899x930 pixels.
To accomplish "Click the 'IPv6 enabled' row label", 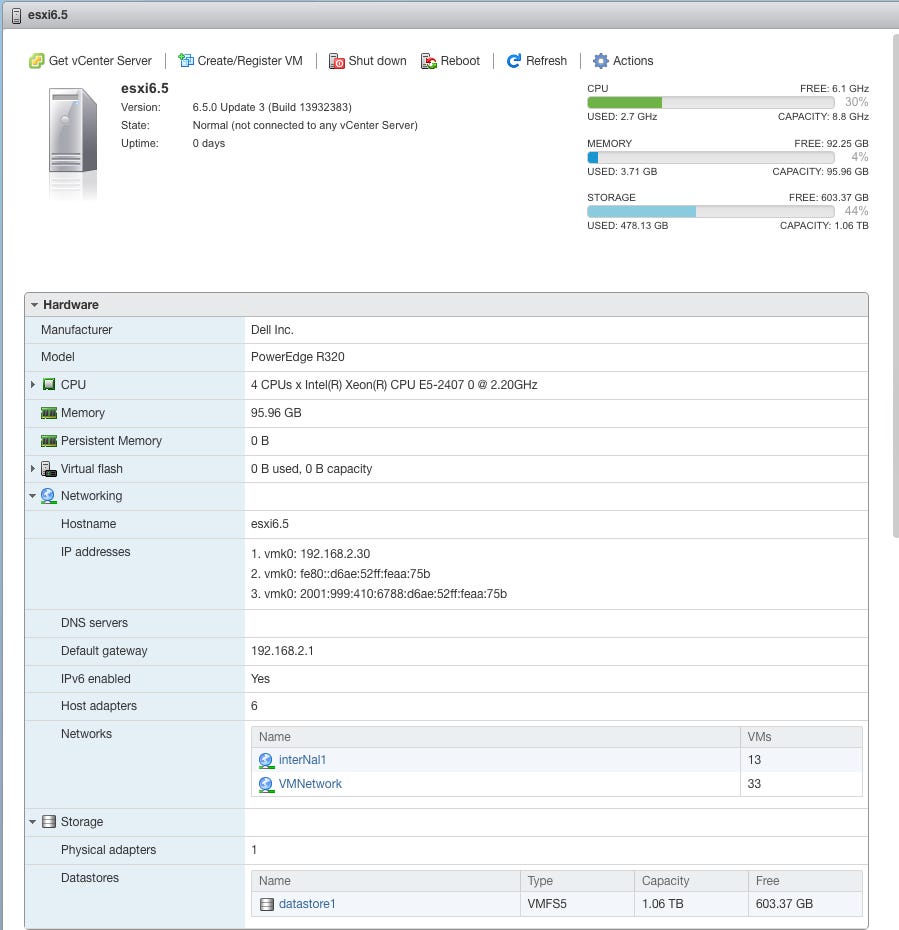I will [95, 679].
